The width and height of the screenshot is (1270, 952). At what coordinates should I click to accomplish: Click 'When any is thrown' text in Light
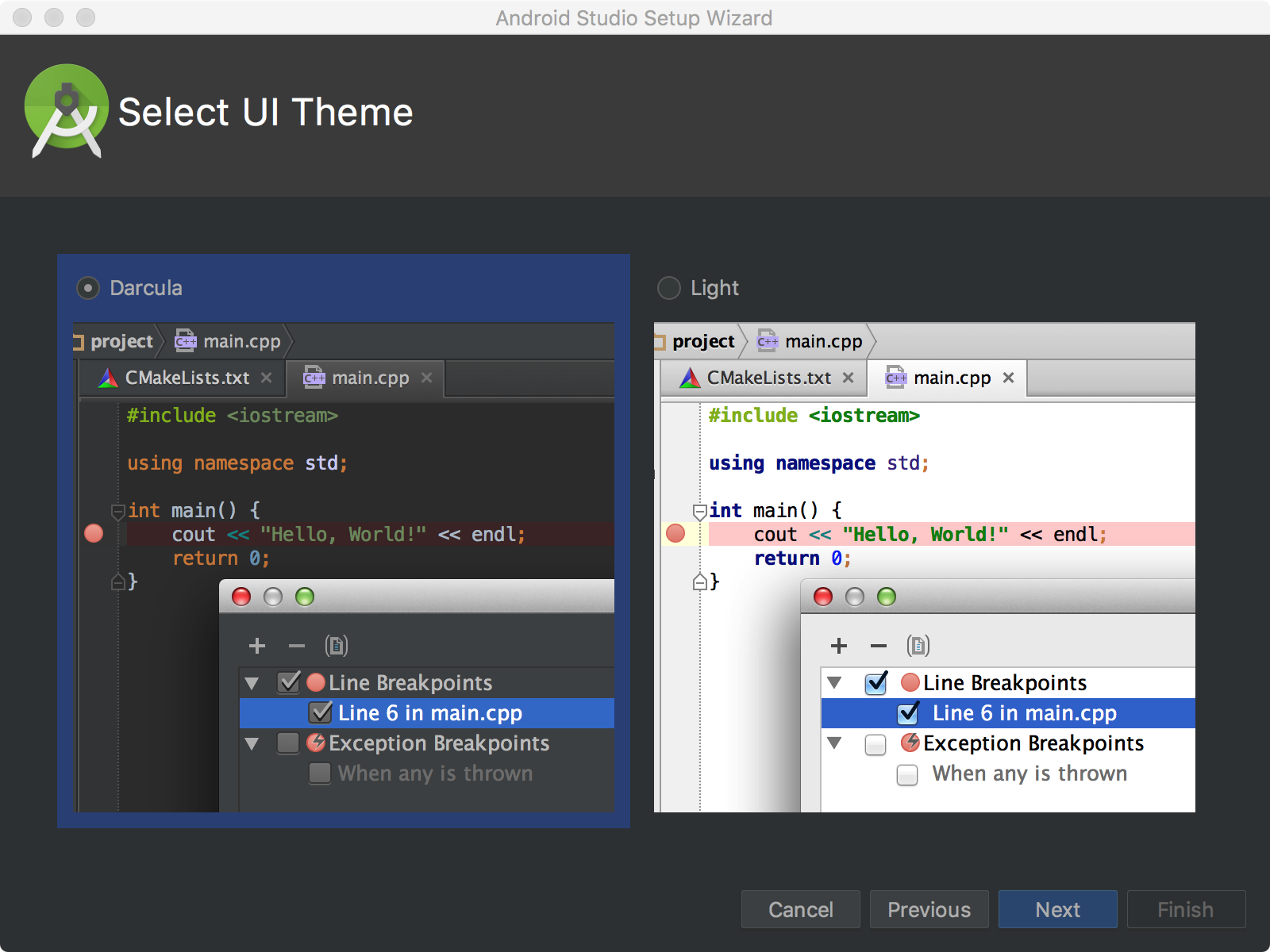click(1029, 773)
